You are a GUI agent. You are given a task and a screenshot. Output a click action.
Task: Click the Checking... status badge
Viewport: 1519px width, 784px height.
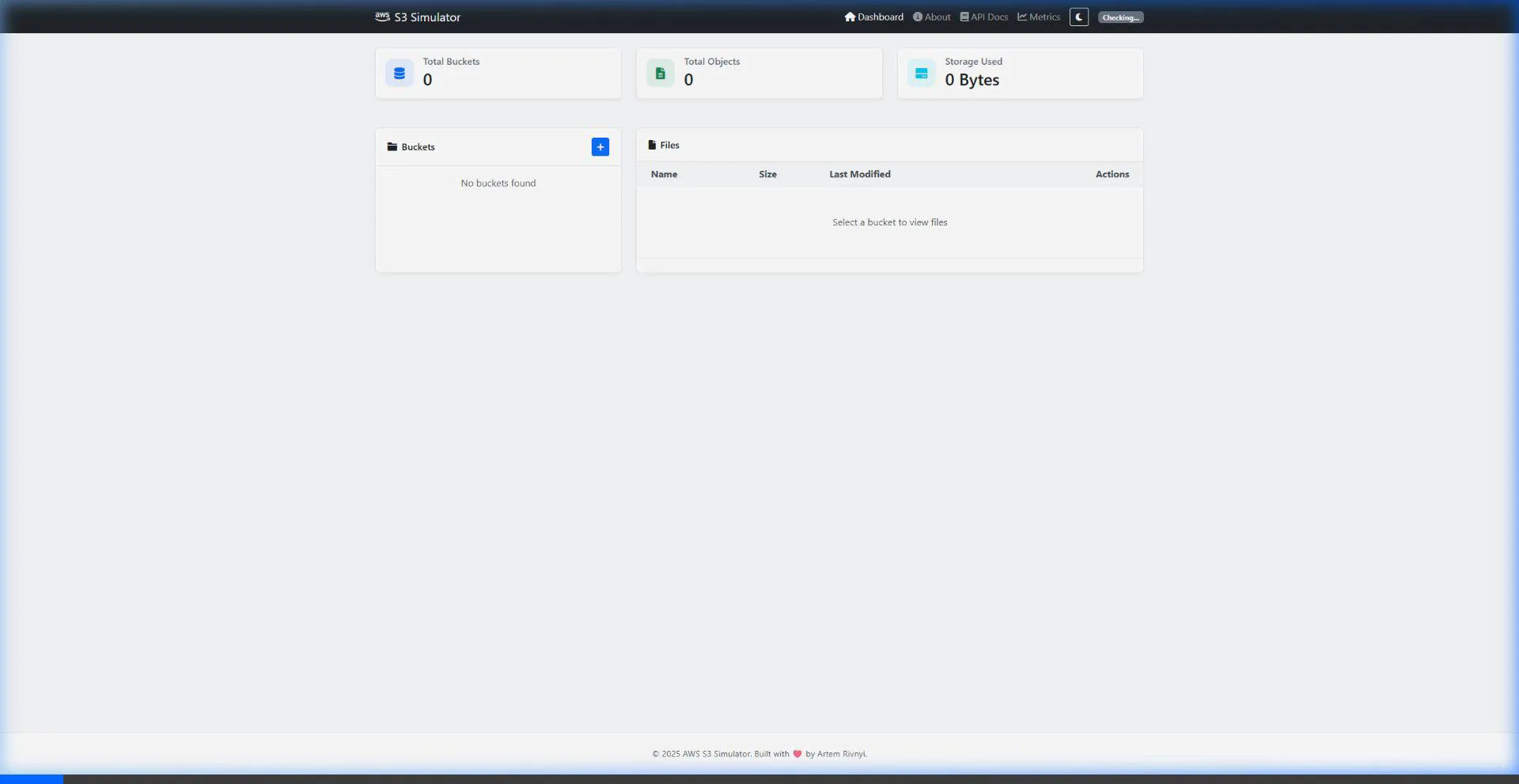coord(1120,17)
